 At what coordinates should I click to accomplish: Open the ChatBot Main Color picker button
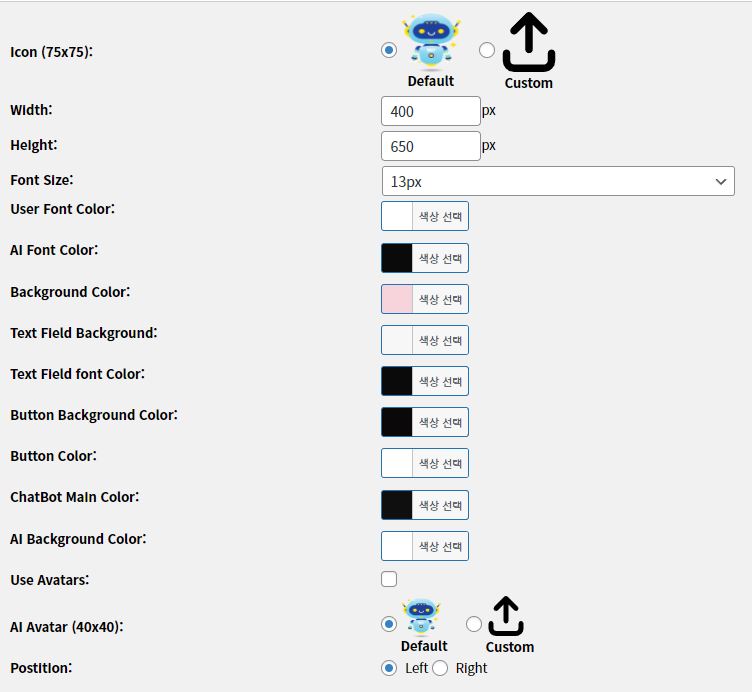tap(440, 504)
